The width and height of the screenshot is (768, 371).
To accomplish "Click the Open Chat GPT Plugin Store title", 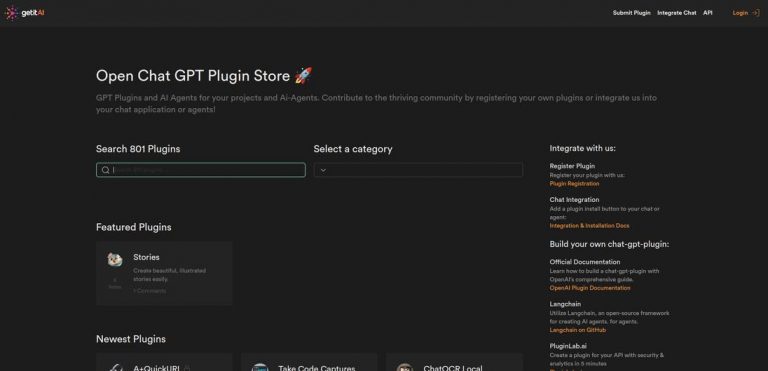I will [x=204, y=76].
